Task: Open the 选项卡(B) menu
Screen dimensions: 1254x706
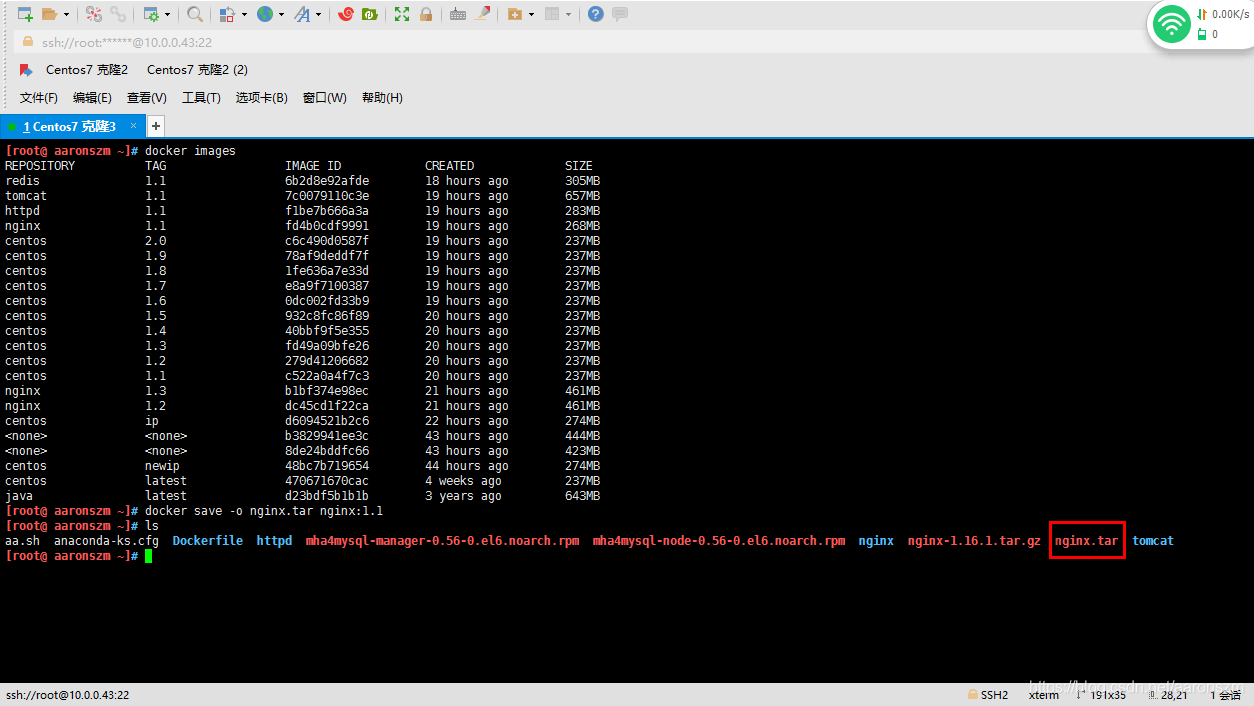Action: pyautogui.click(x=262, y=98)
